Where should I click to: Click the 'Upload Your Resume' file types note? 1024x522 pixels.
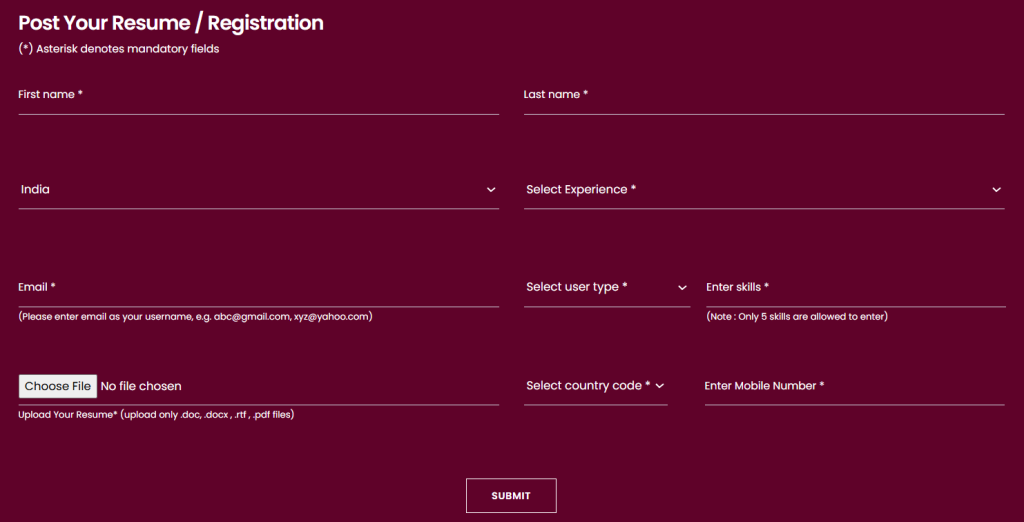(x=156, y=415)
